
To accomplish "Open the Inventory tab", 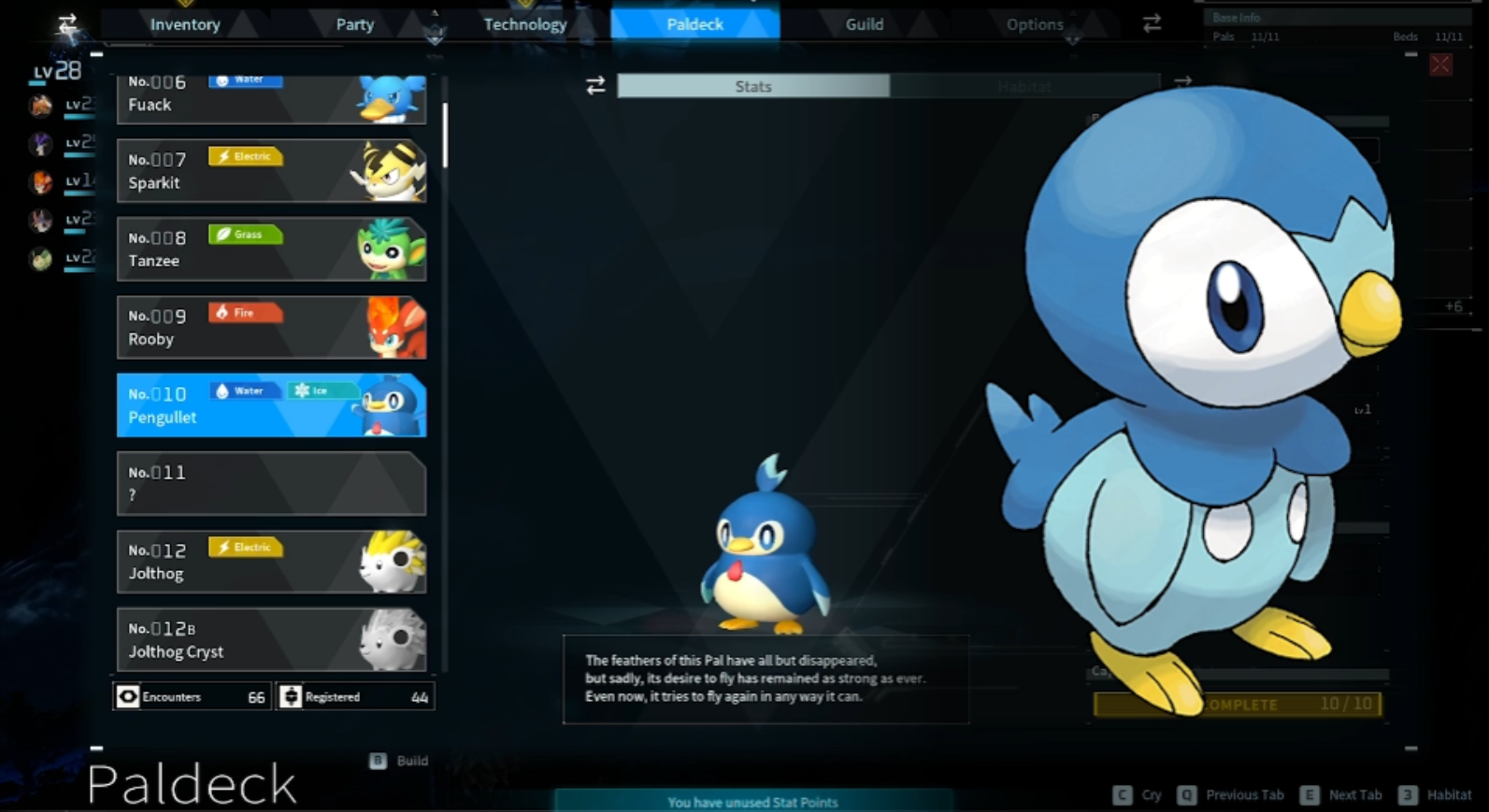I will (185, 24).
